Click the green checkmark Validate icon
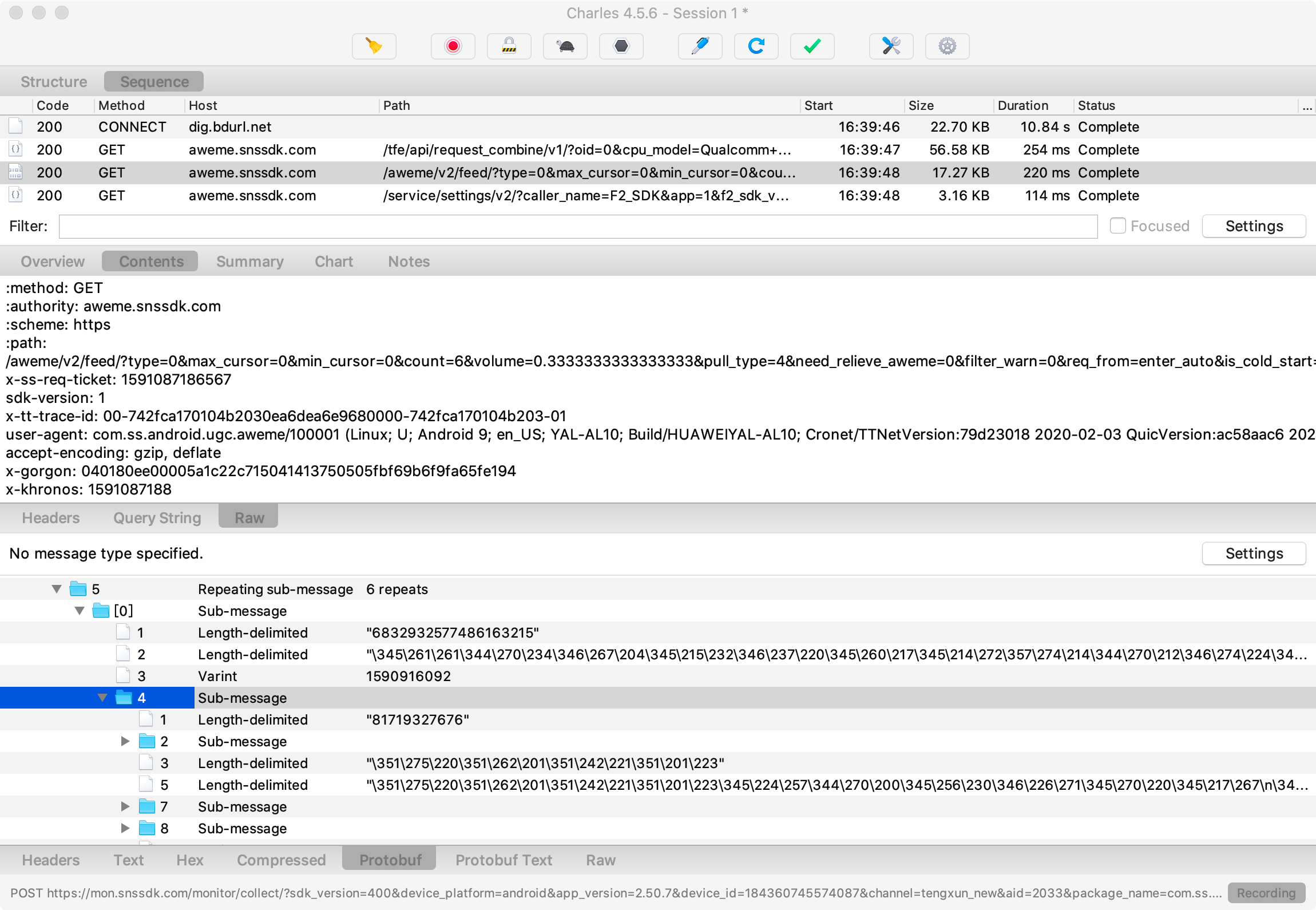The width and height of the screenshot is (1316, 910). (812, 46)
